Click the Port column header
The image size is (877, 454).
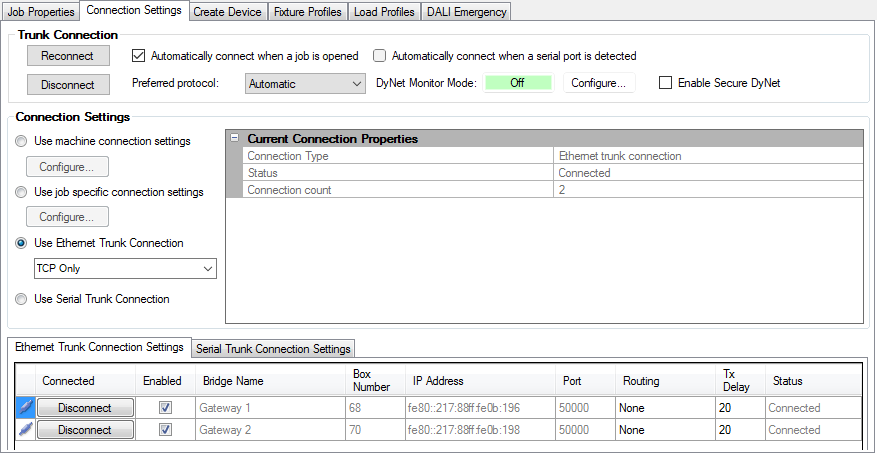585,381
